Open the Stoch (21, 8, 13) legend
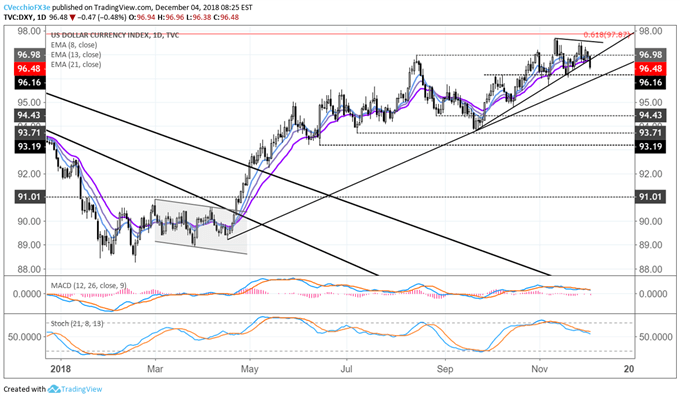 point(77,323)
